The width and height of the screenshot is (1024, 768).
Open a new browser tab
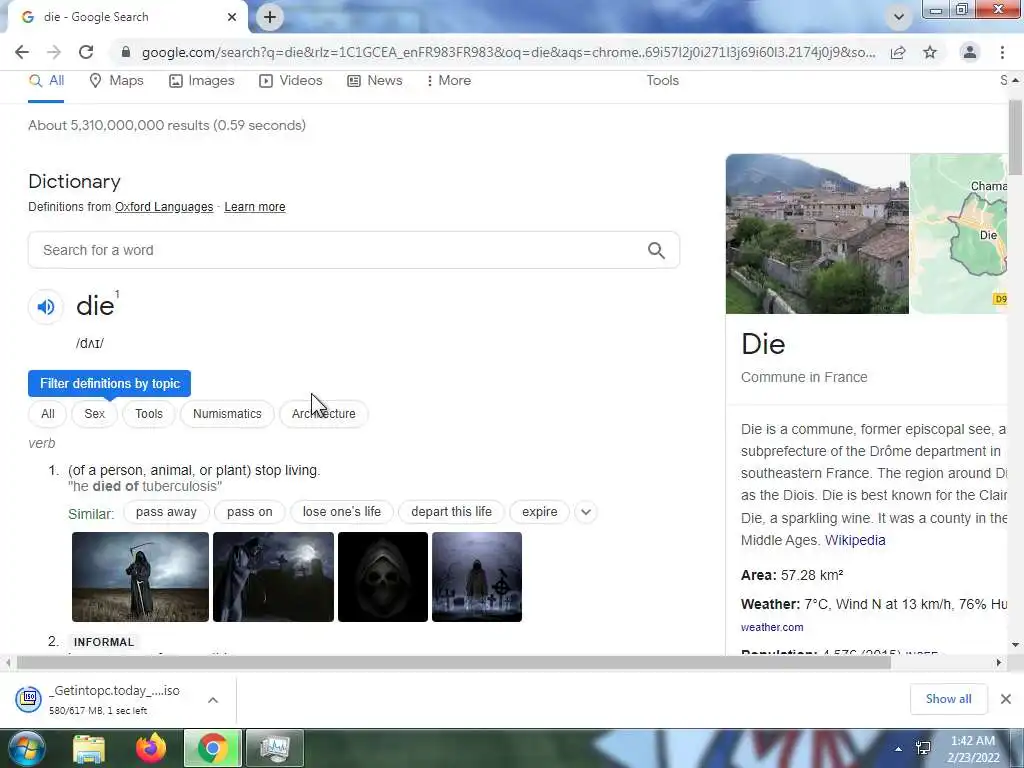(270, 17)
